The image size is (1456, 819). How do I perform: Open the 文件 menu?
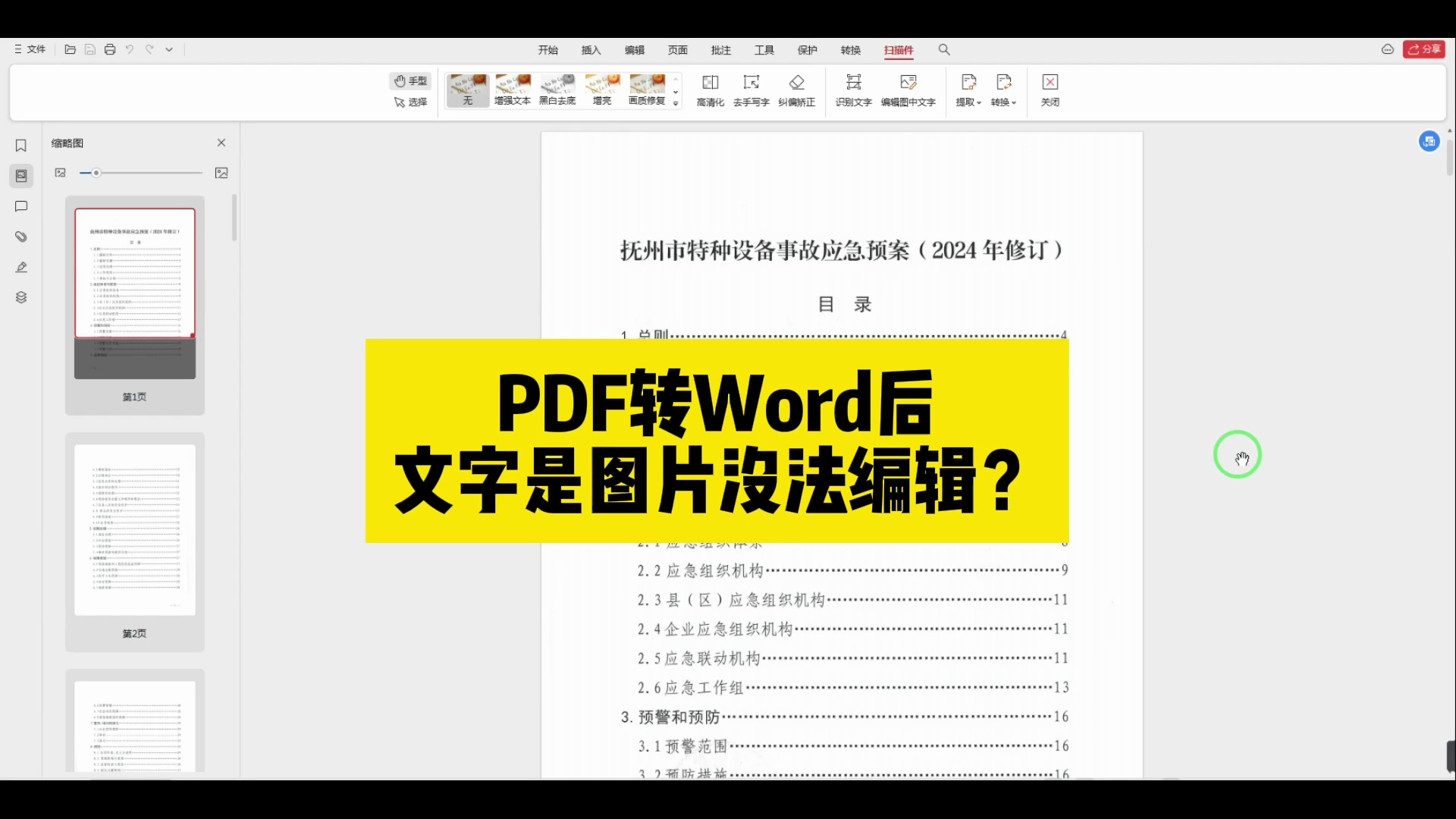click(x=30, y=49)
